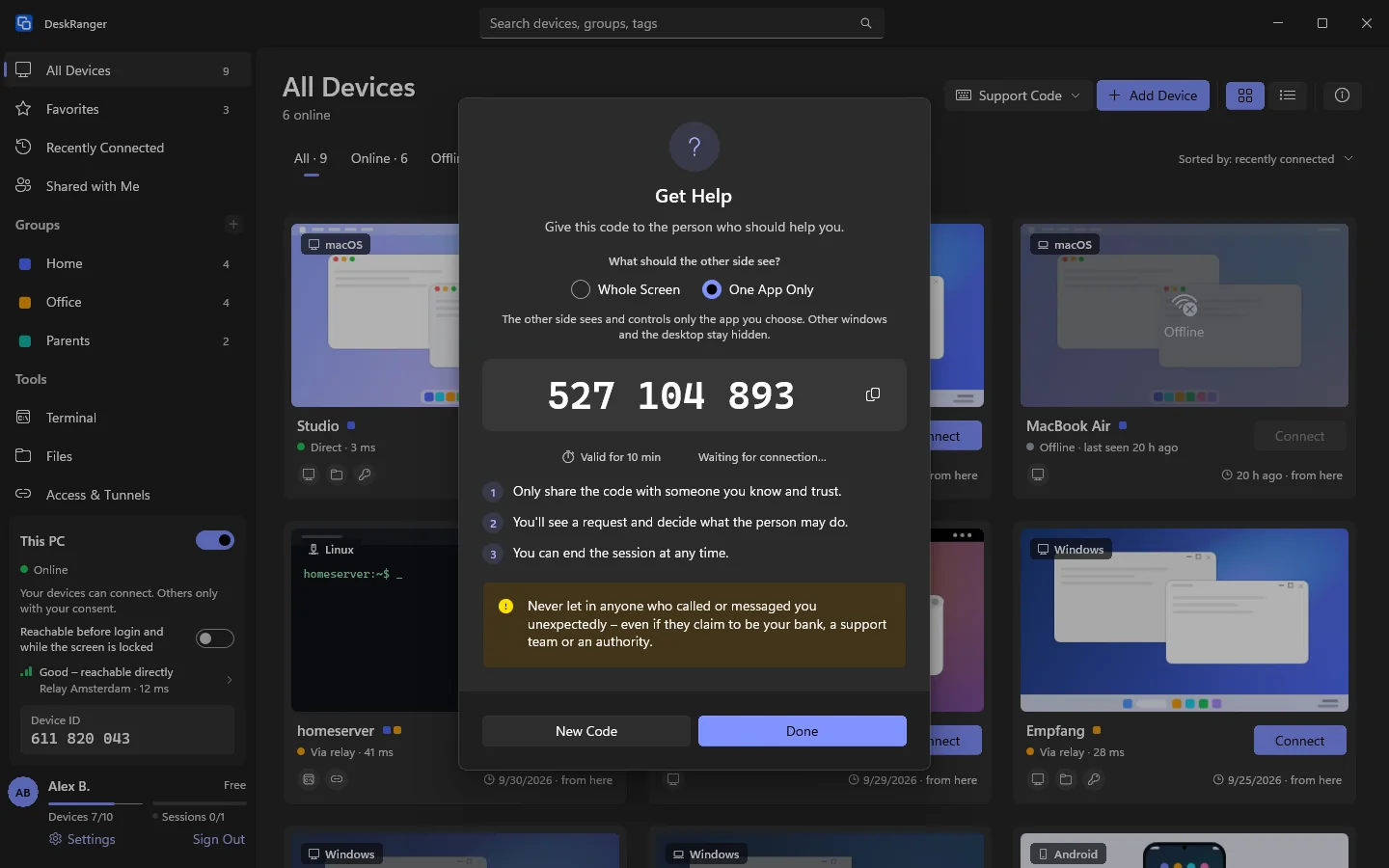This screenshot has height=868, width=1389.
Task: Open file transfer for Studio device
Action: point(337,475)
